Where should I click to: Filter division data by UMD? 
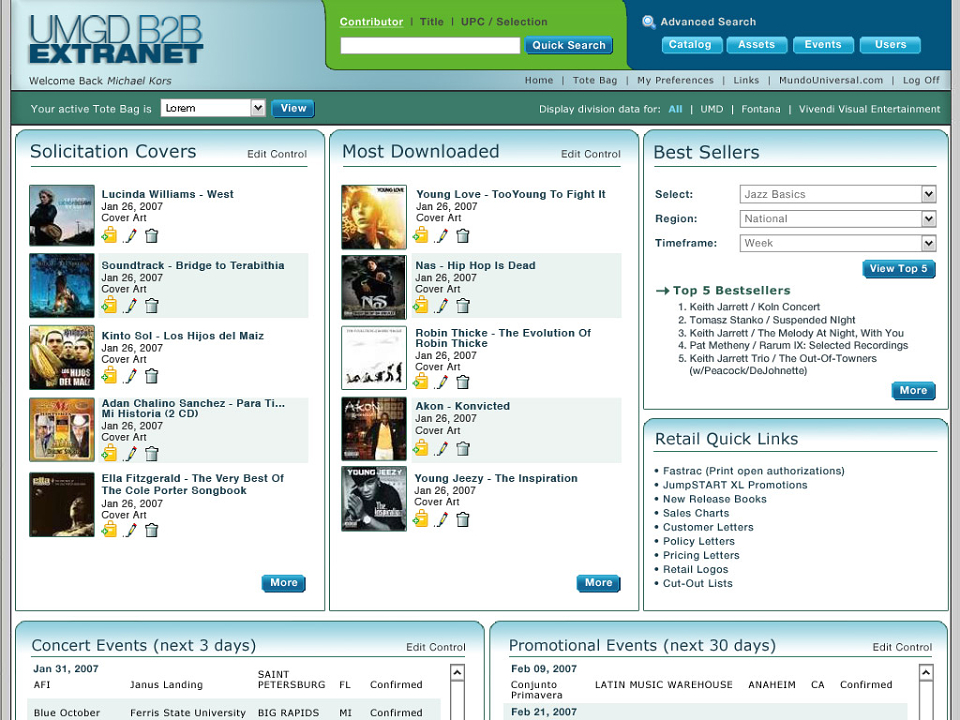click(711, 109)
